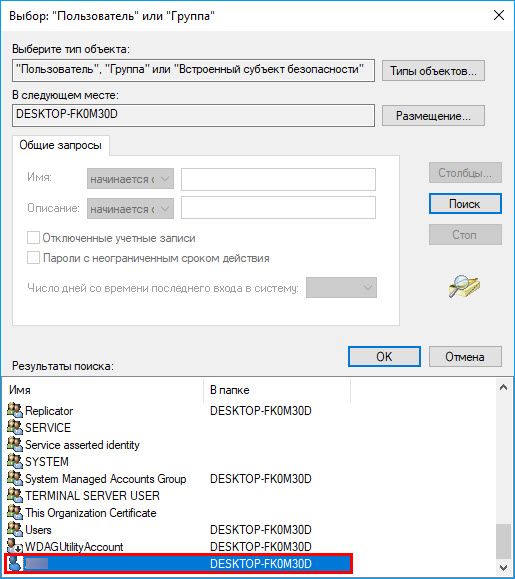Click the Имя text input field

click(278, 179)
